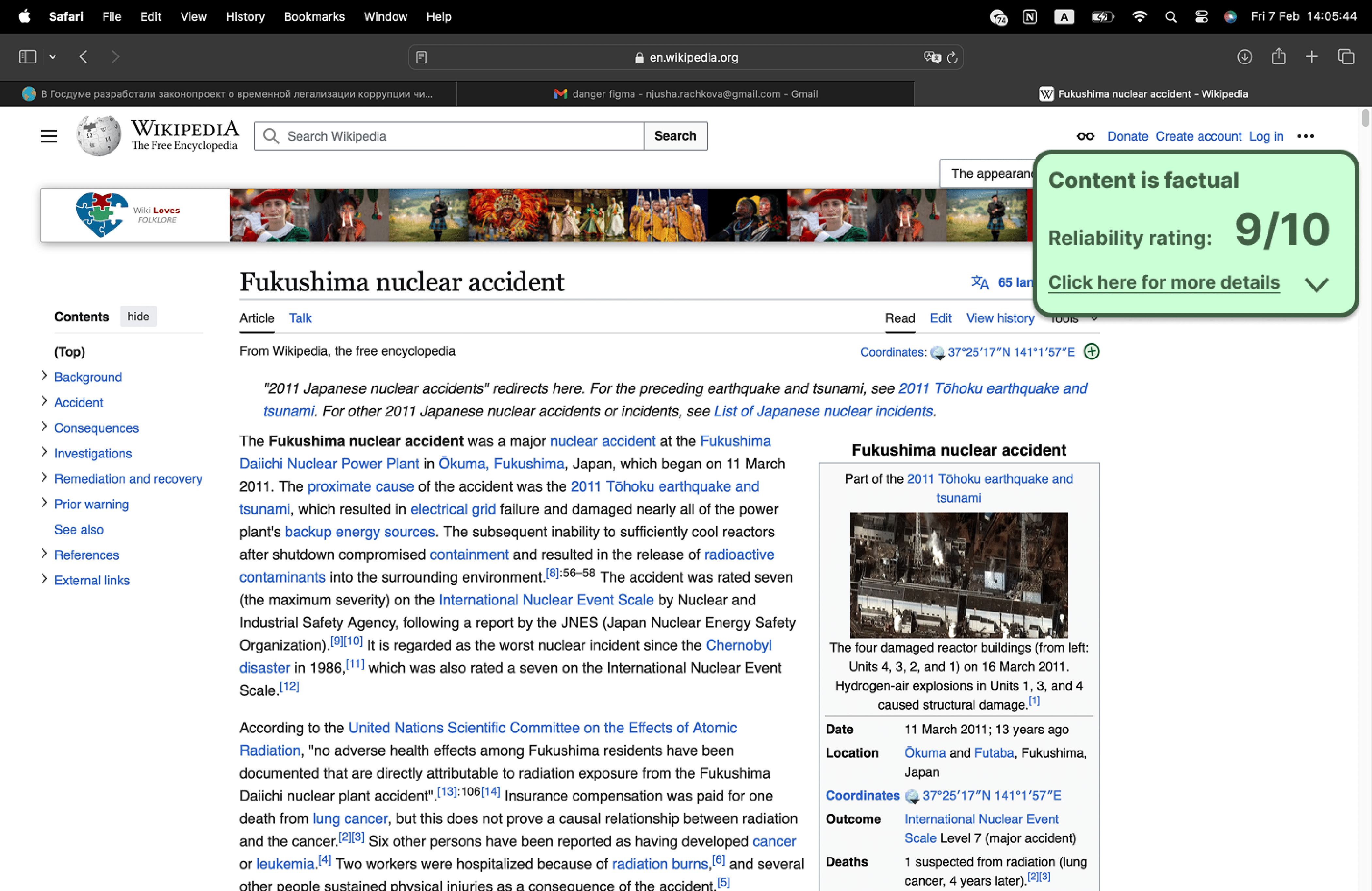Open Wikipedia hamburger main menu
Viewport: 1372px width, 891px height.
pyautogui.click(x=49, y=136)
